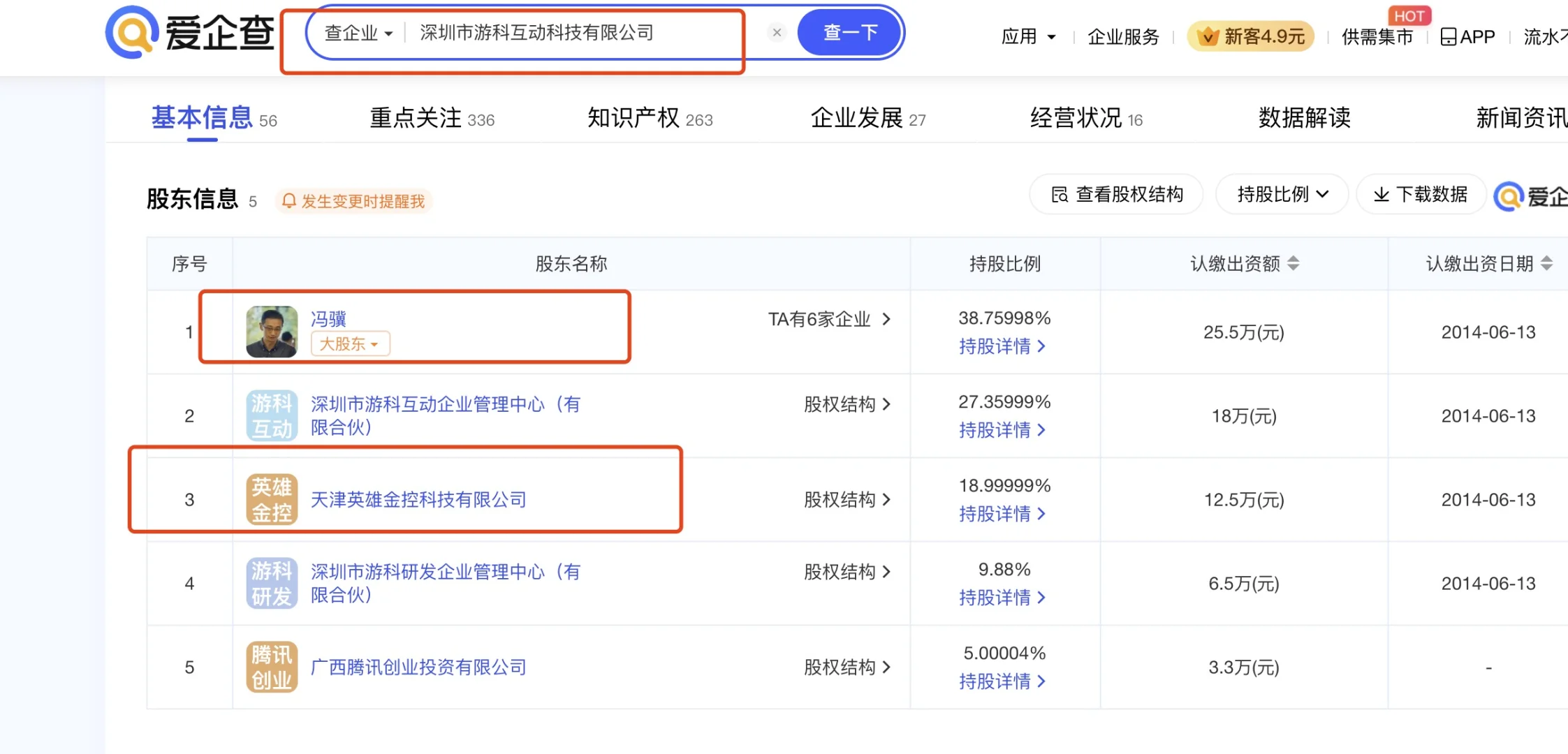The image size is (1568, 754).
Task: Open 企业服务 in the top navigation
Action: (x=1123, y=36)
